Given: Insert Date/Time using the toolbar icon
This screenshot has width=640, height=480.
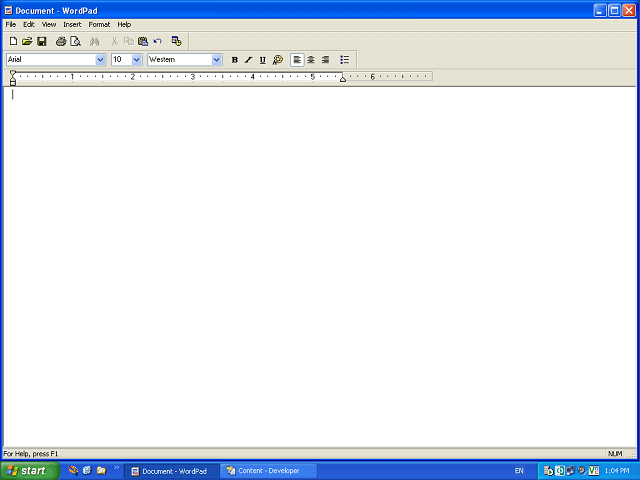Looking at the screenshot, I should 176,41.
